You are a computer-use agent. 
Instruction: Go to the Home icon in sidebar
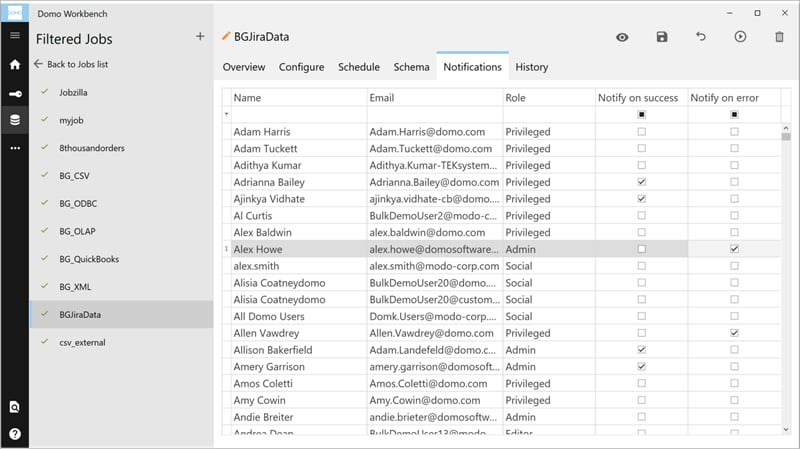coord(15,64)
